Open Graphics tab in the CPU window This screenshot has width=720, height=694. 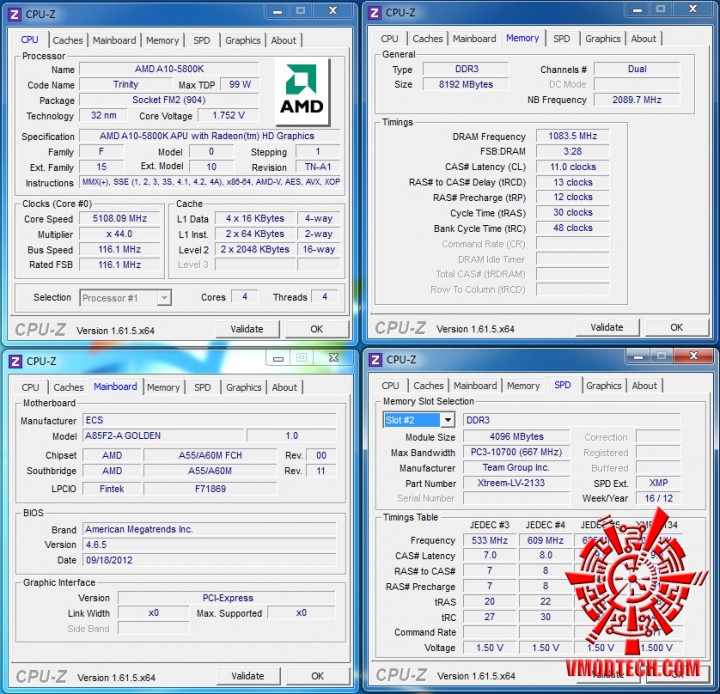pyautogui.click(x=243, y=40)
